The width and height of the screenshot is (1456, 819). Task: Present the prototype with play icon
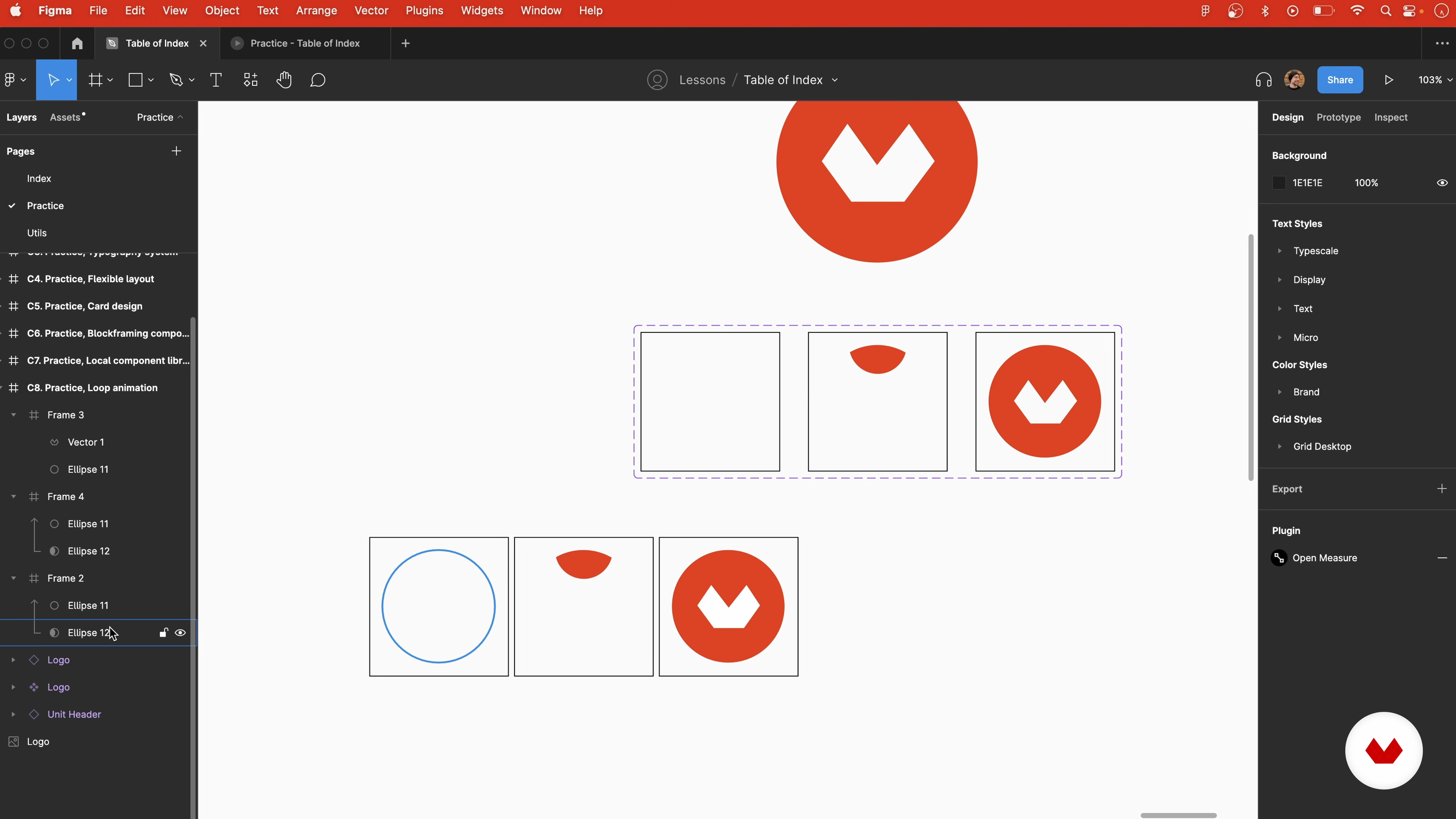coord(1389,80)
